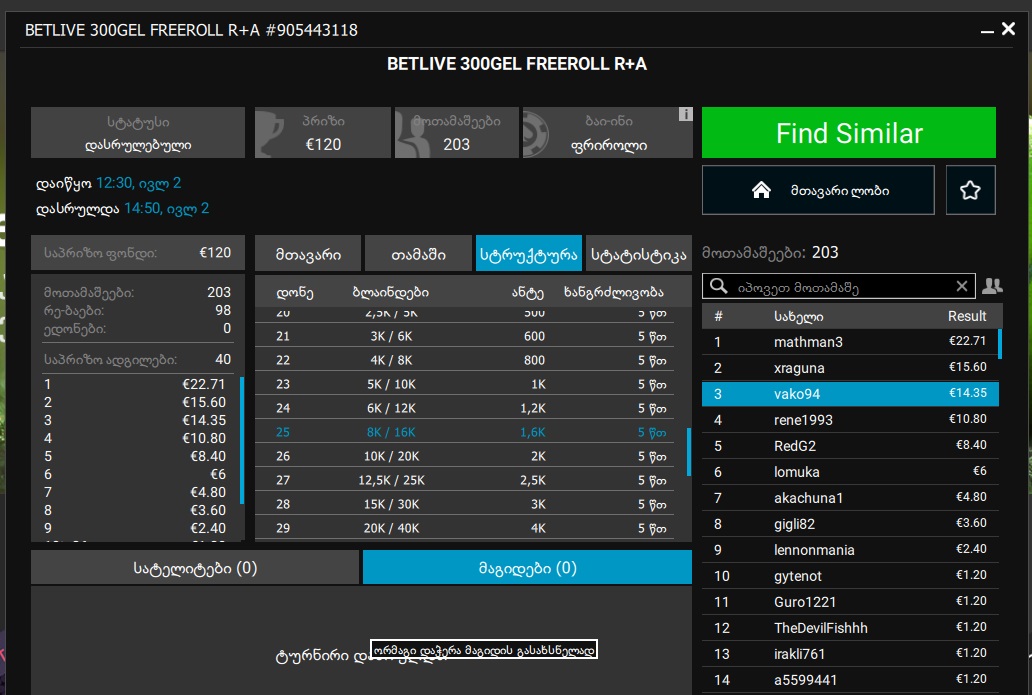1032x695 pixels.
Task: Click level 29 row with 20K / 40K blinds
Action: (x=465, y=528)
